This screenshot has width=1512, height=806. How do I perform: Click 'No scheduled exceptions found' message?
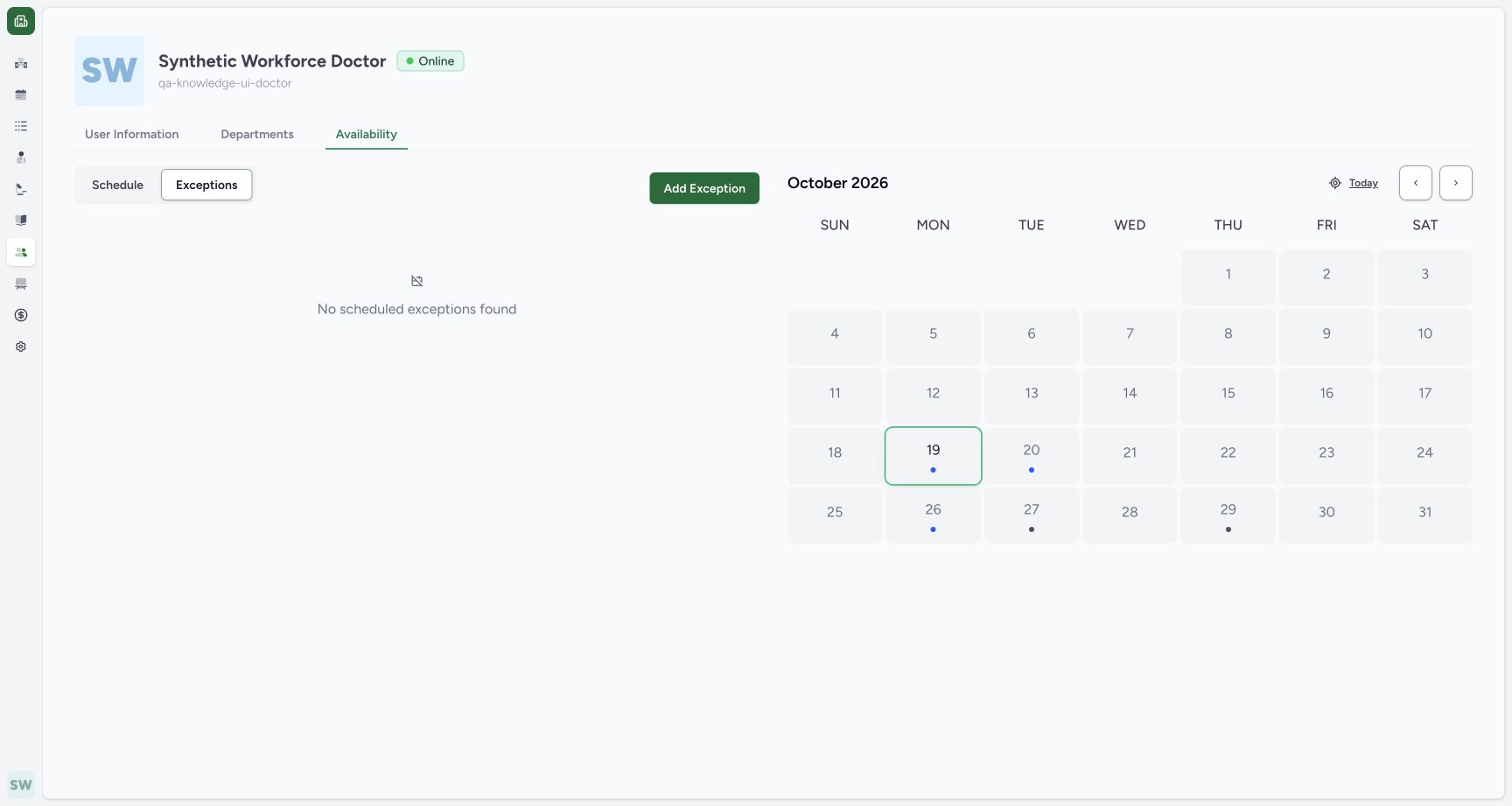tap(416, 309)
